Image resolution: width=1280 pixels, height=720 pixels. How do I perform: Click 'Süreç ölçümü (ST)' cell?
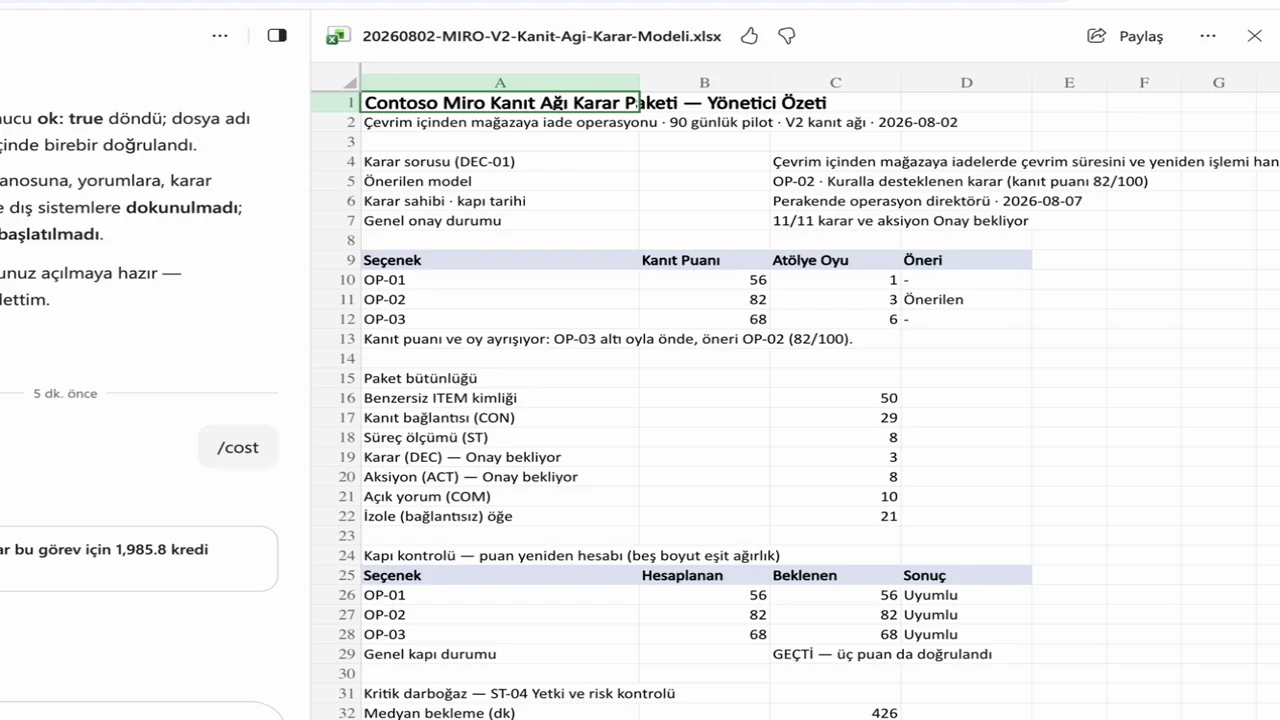500,437
